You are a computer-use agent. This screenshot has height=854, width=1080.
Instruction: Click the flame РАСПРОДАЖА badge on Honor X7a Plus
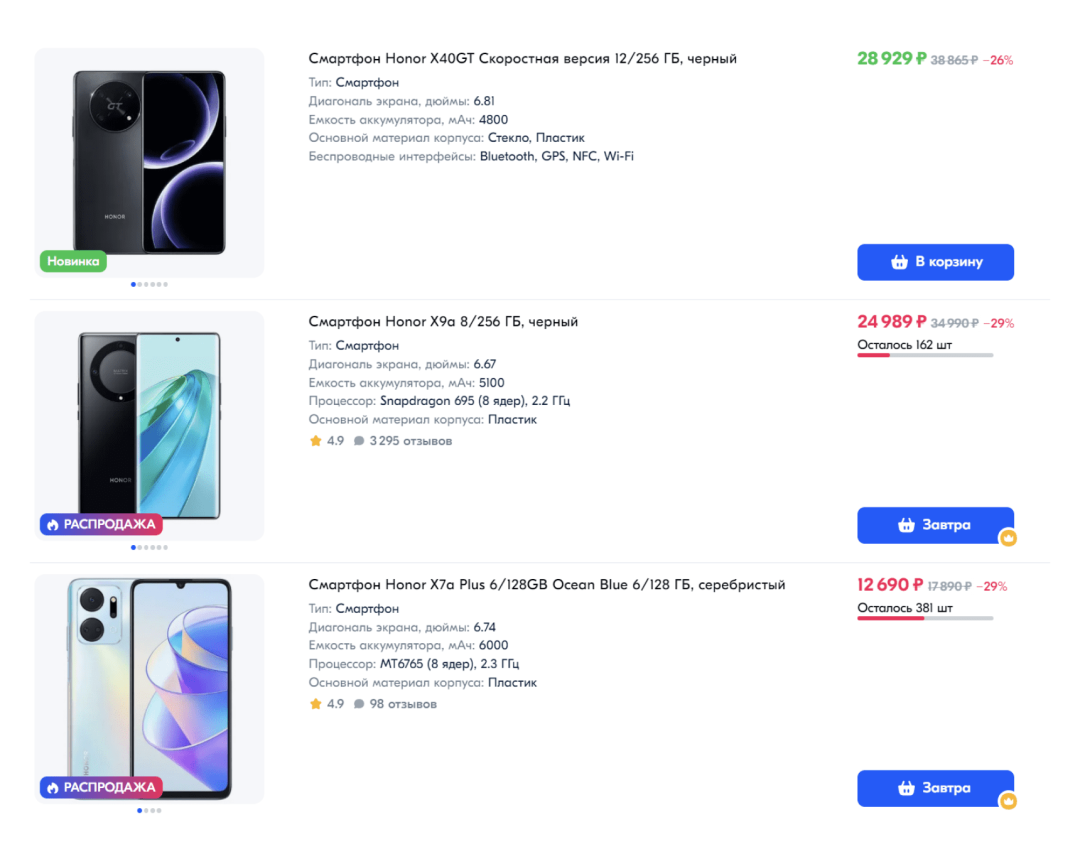tap(101, 787)
